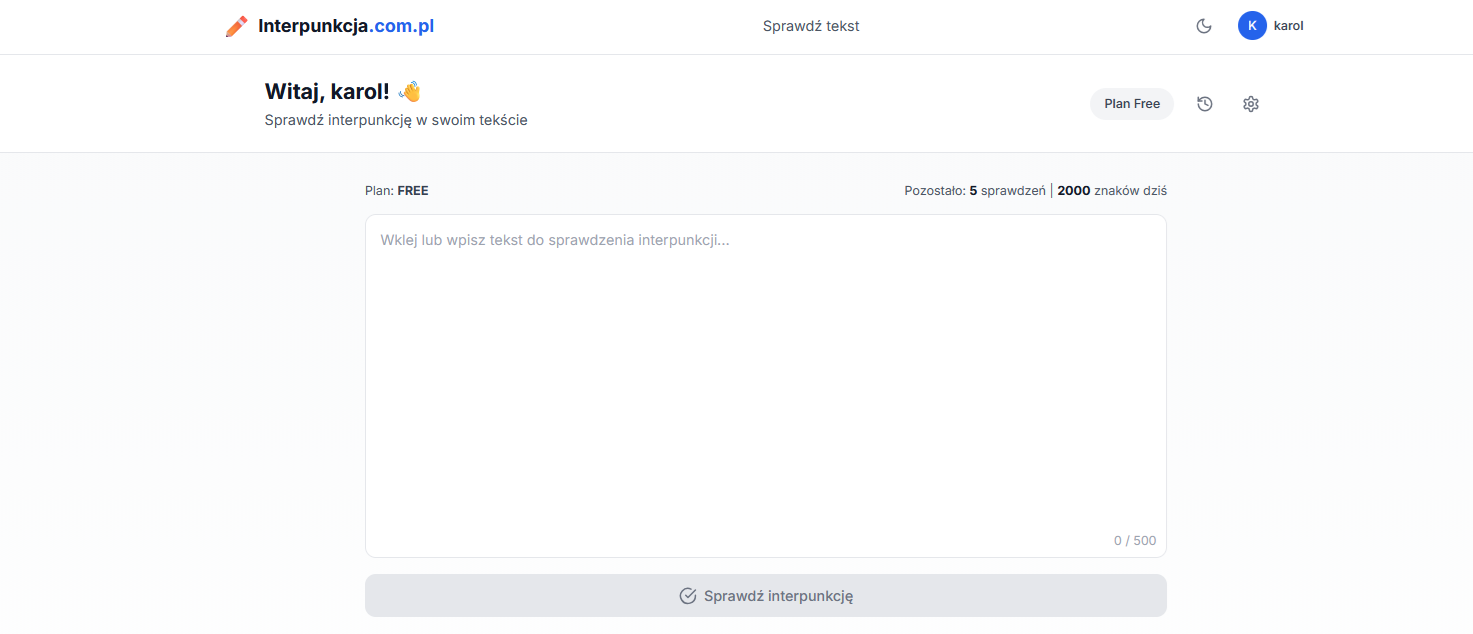1473x634 pixels.
Task: Click the blue .com.pl part of the logo
Action: click(x=402, y=26)
